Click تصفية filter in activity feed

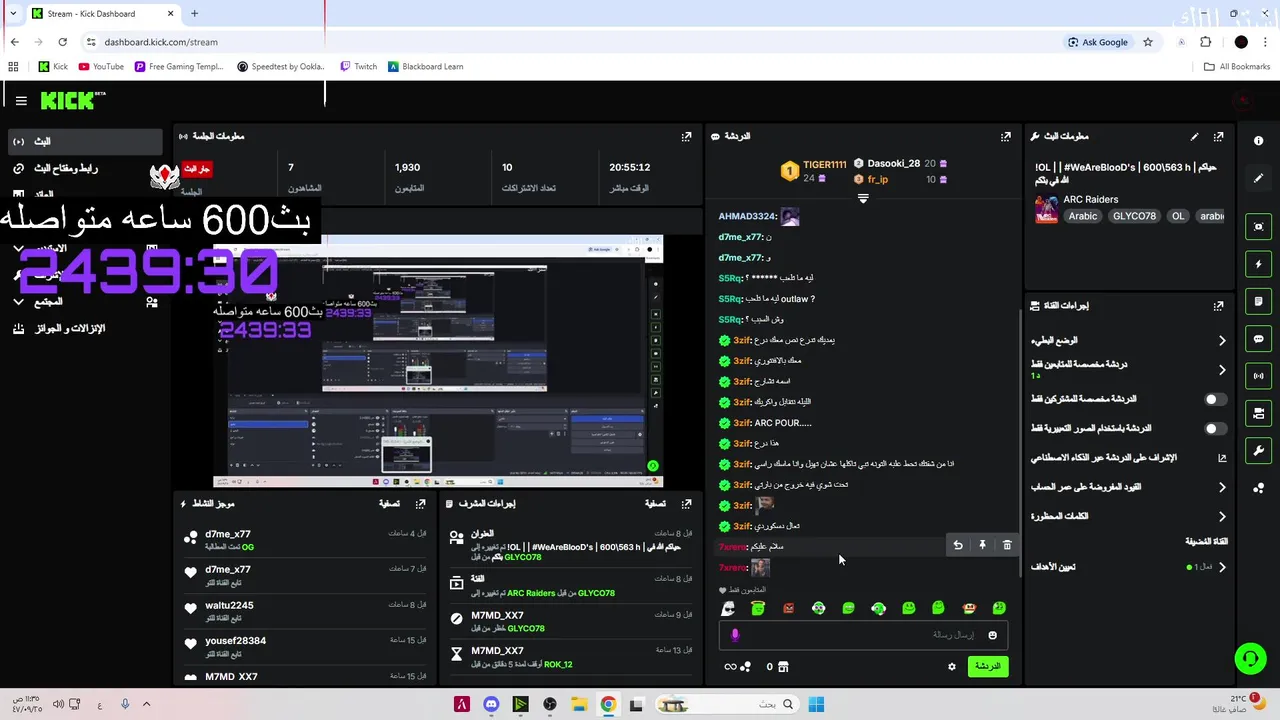[x=390, y=504]
